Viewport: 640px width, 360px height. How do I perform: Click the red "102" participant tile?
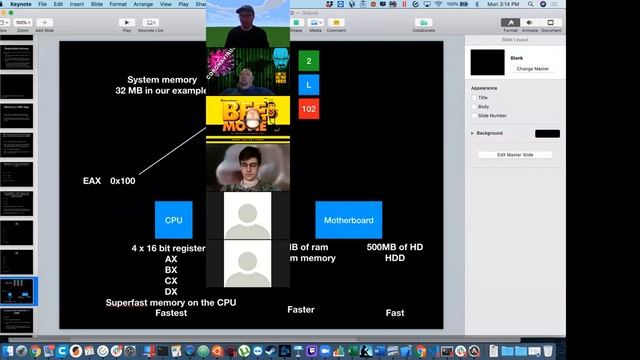pos(309,109)
